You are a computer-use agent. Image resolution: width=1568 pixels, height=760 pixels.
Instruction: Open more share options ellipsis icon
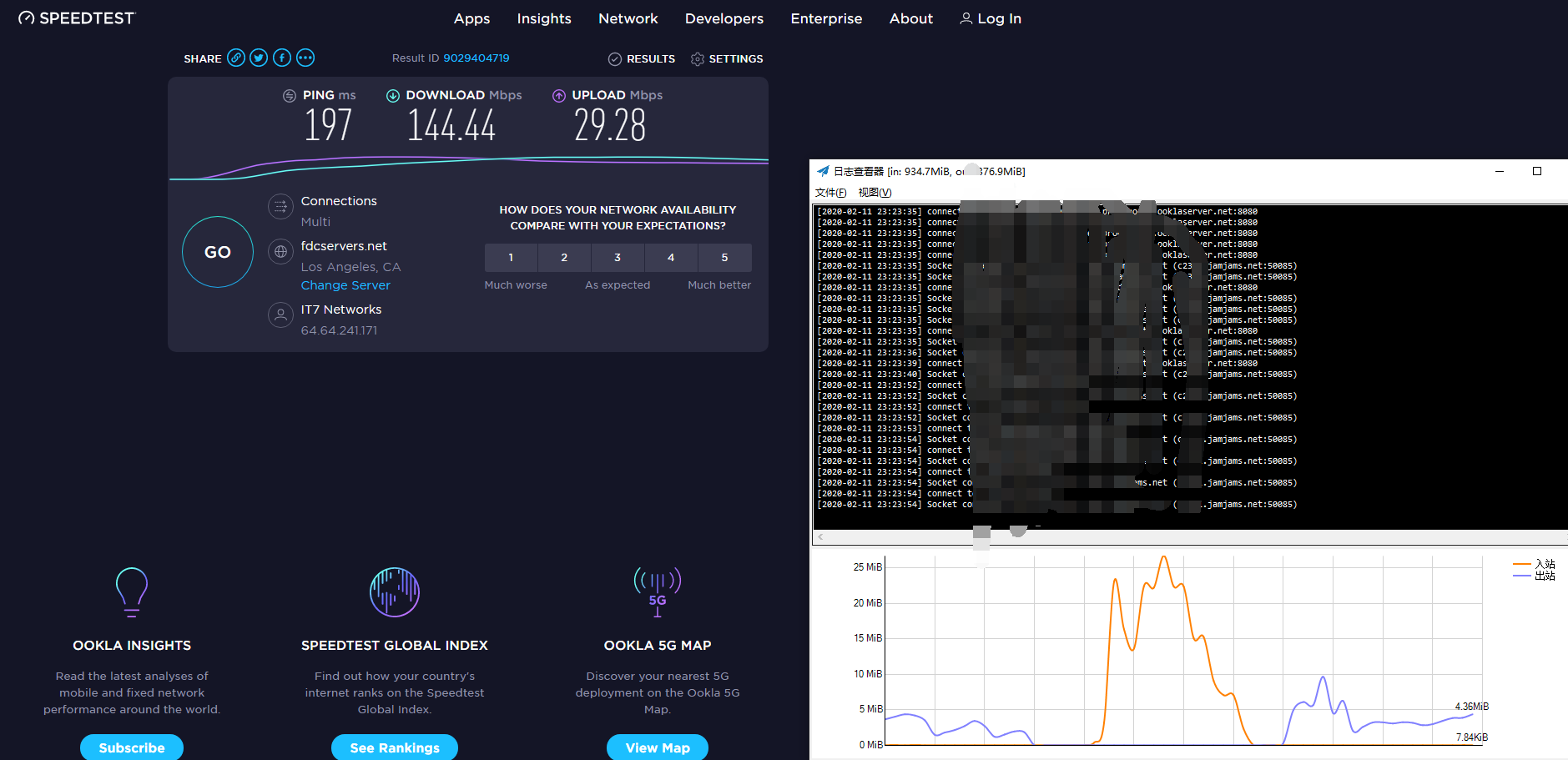click(x=305, y=58)
